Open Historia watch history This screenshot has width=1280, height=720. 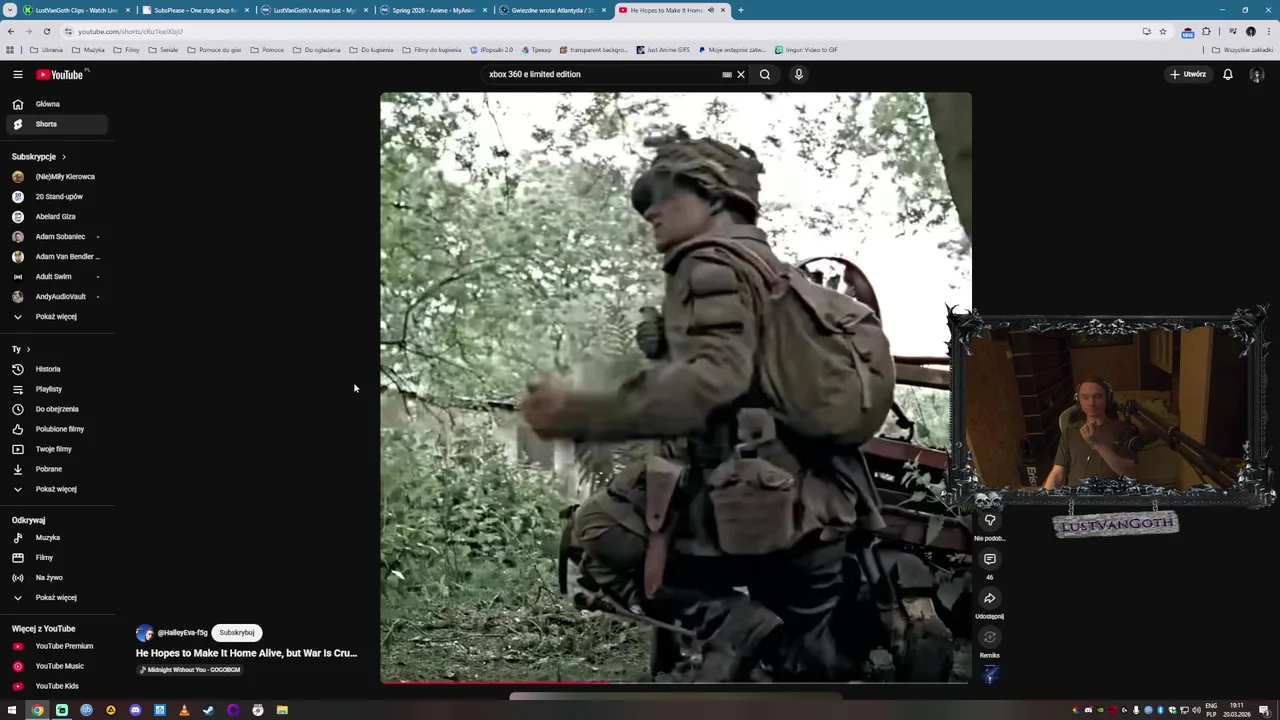(x=55, y=369)
